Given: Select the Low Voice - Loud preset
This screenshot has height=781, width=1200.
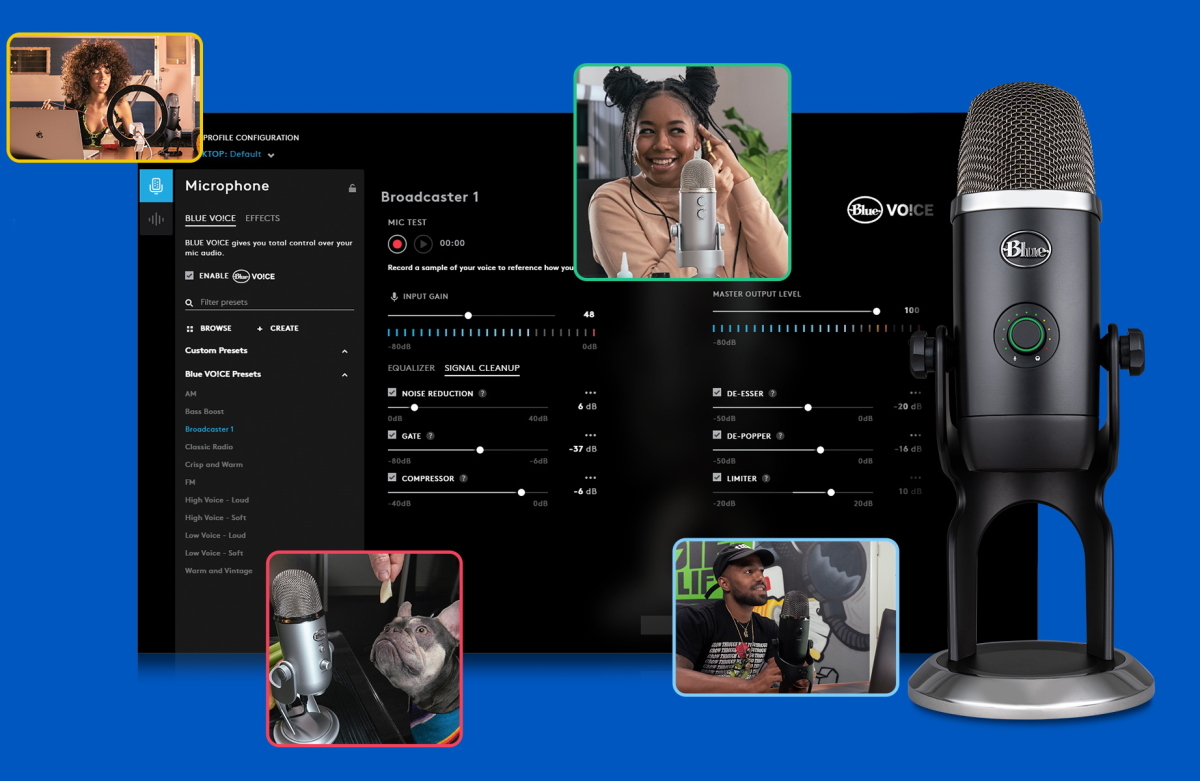Looking at the screenshot, I should click(215, 535).
